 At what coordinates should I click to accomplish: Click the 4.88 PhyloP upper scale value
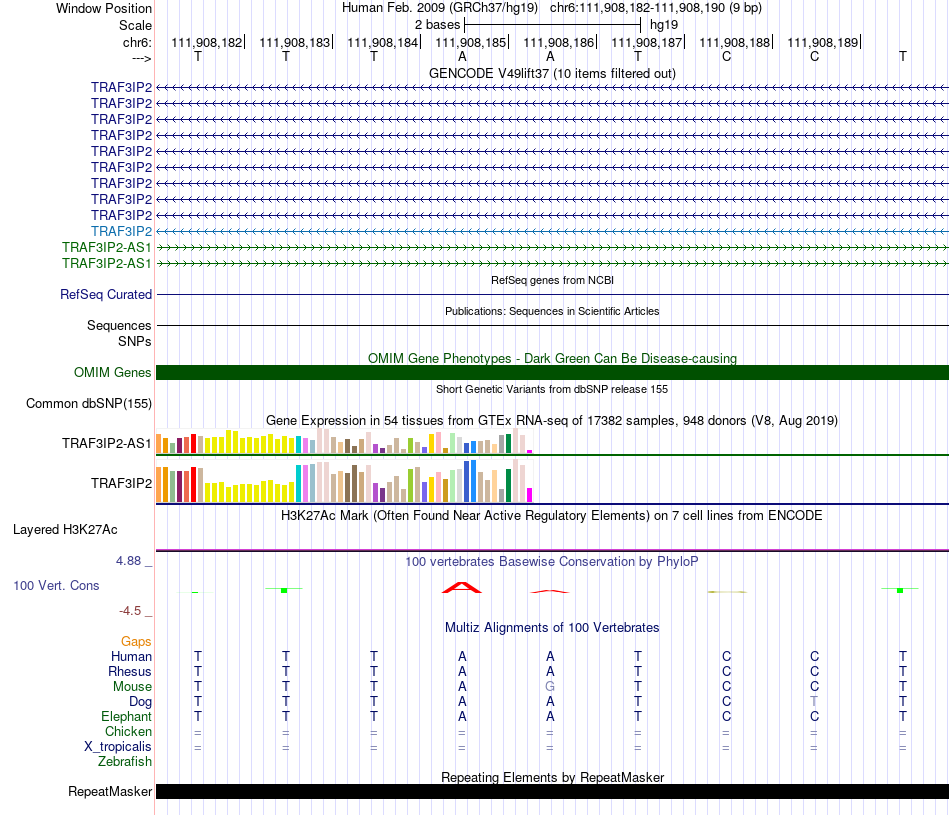tap(128, 561)
